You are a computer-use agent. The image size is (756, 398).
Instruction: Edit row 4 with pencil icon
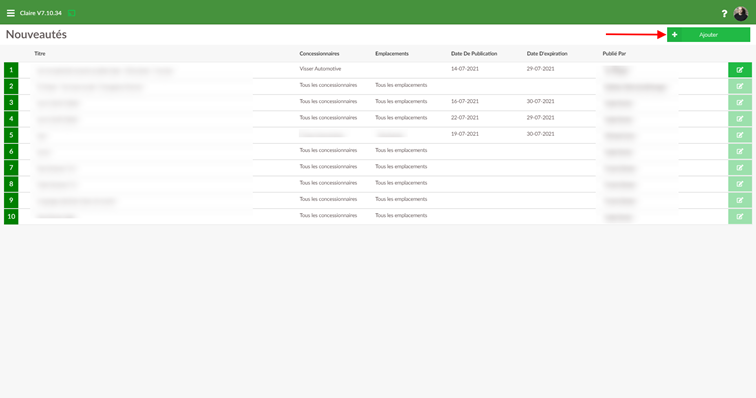coord(740,119)
